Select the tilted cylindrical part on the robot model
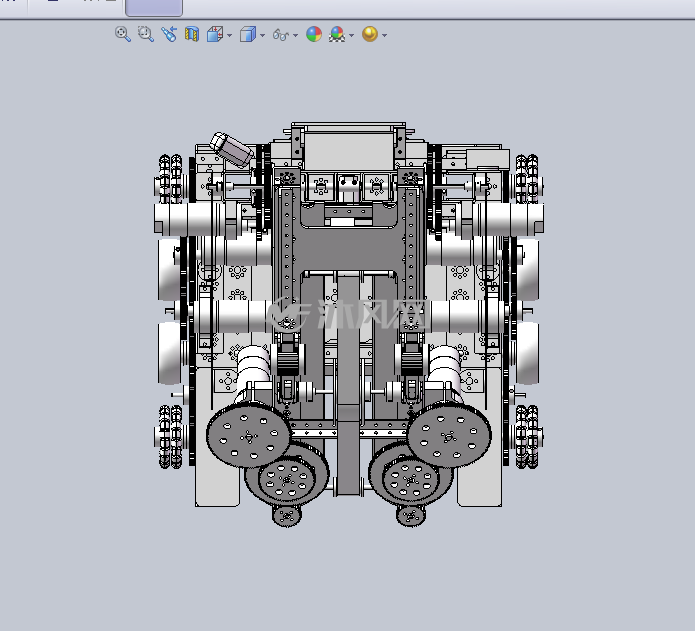The image size is (695, 631). pos(231,149)
